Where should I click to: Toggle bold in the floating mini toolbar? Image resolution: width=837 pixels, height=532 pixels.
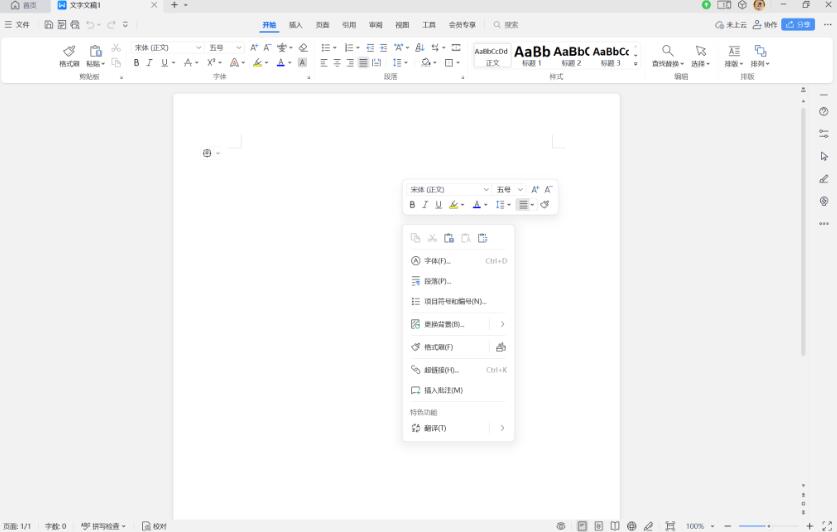click(412, 205)
